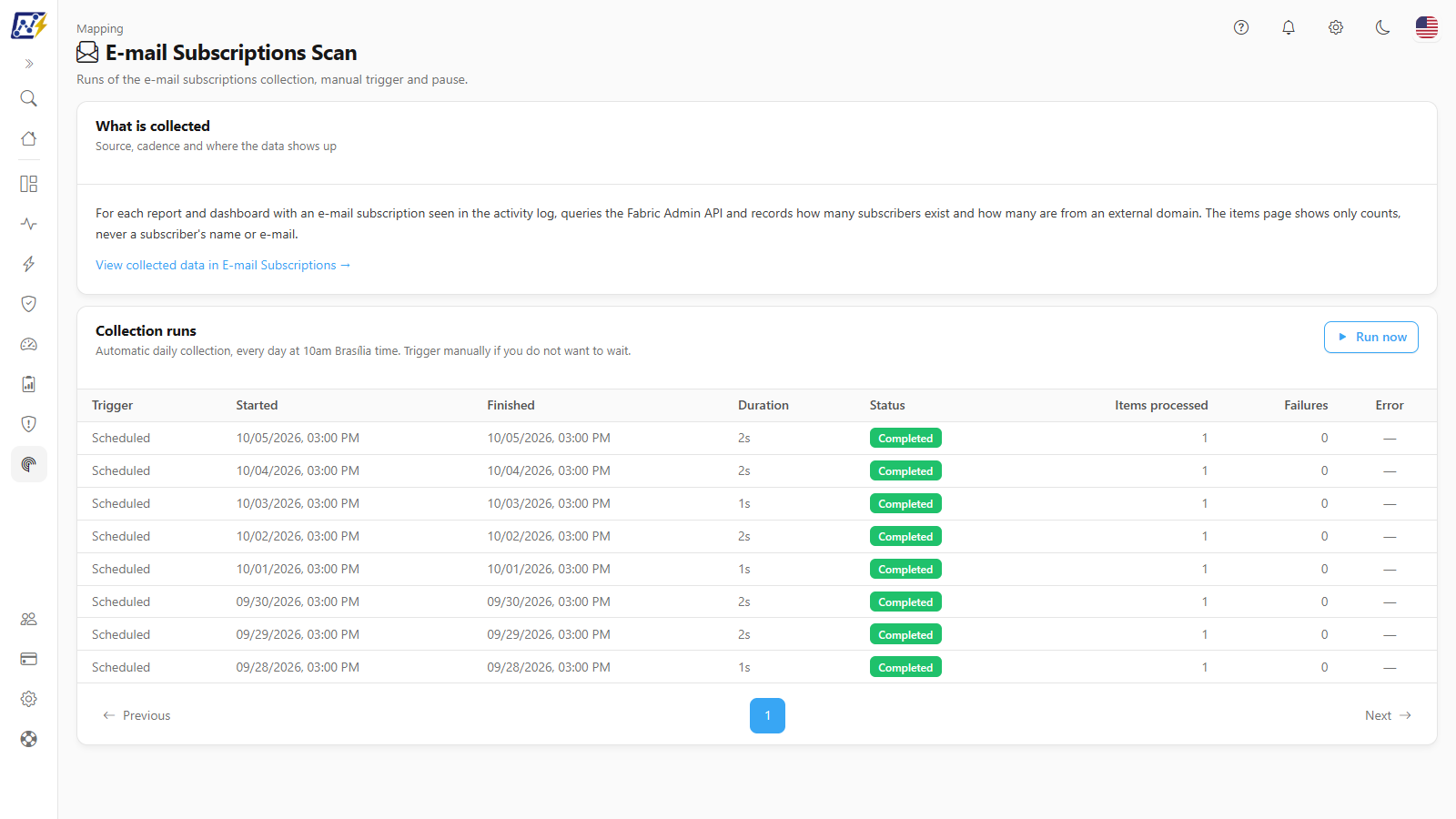1456x819 pixels.
Task: Click Finished cell 10/02/2026, 03:00 PM
Action: (549, 536)
